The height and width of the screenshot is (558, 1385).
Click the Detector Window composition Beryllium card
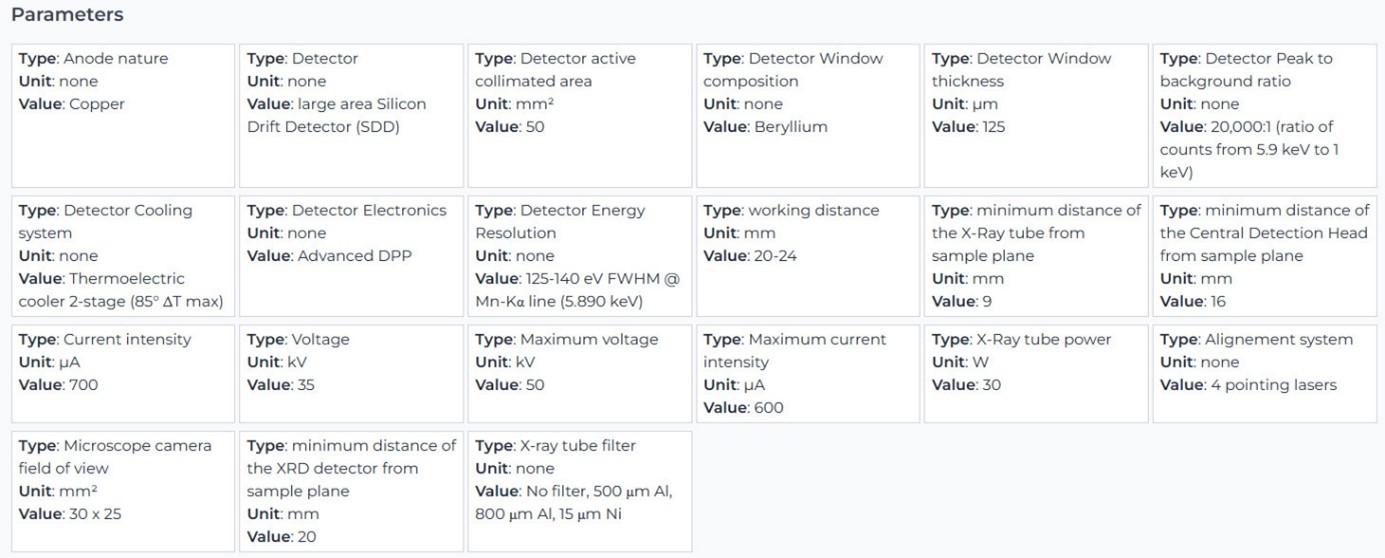807,115
